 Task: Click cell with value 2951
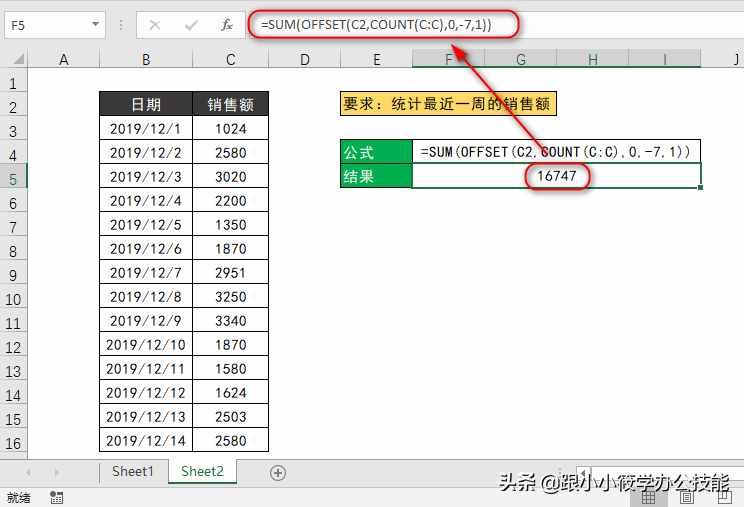pos(231,273)
